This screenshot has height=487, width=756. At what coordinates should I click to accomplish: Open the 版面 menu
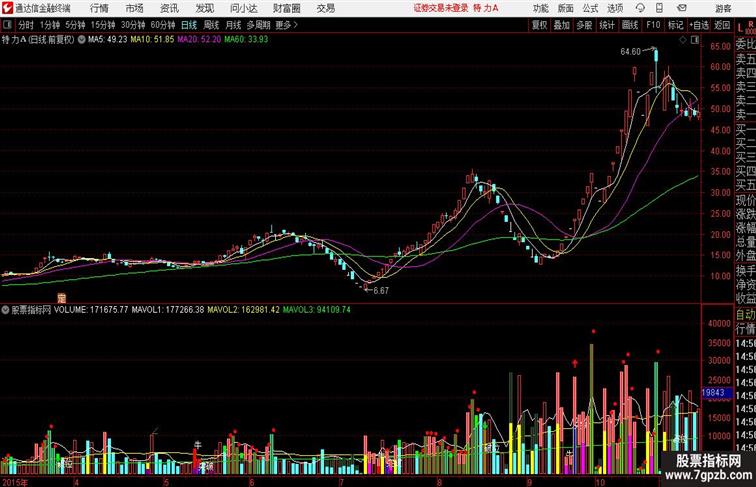(565, 8)
